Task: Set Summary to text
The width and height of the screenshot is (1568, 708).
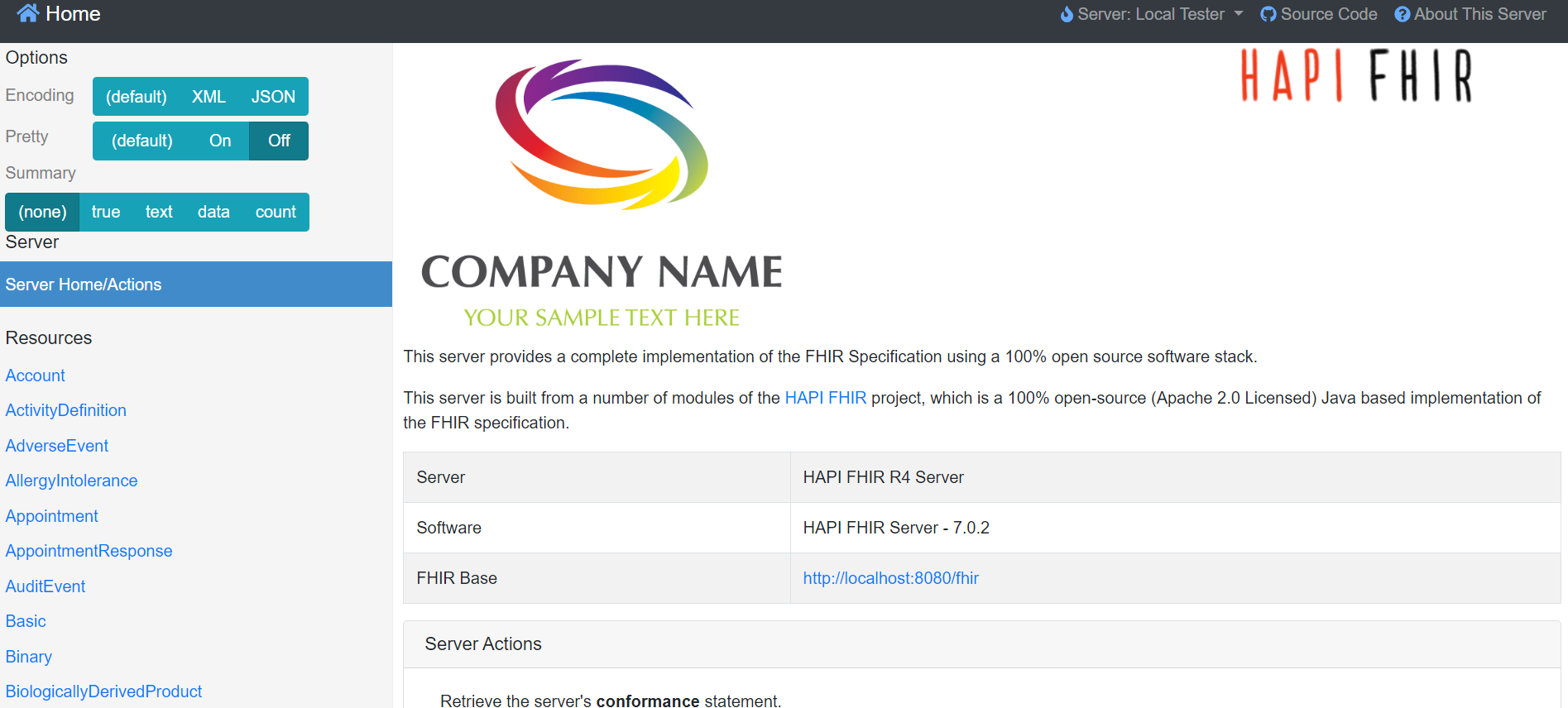Action: pos(159,212)
